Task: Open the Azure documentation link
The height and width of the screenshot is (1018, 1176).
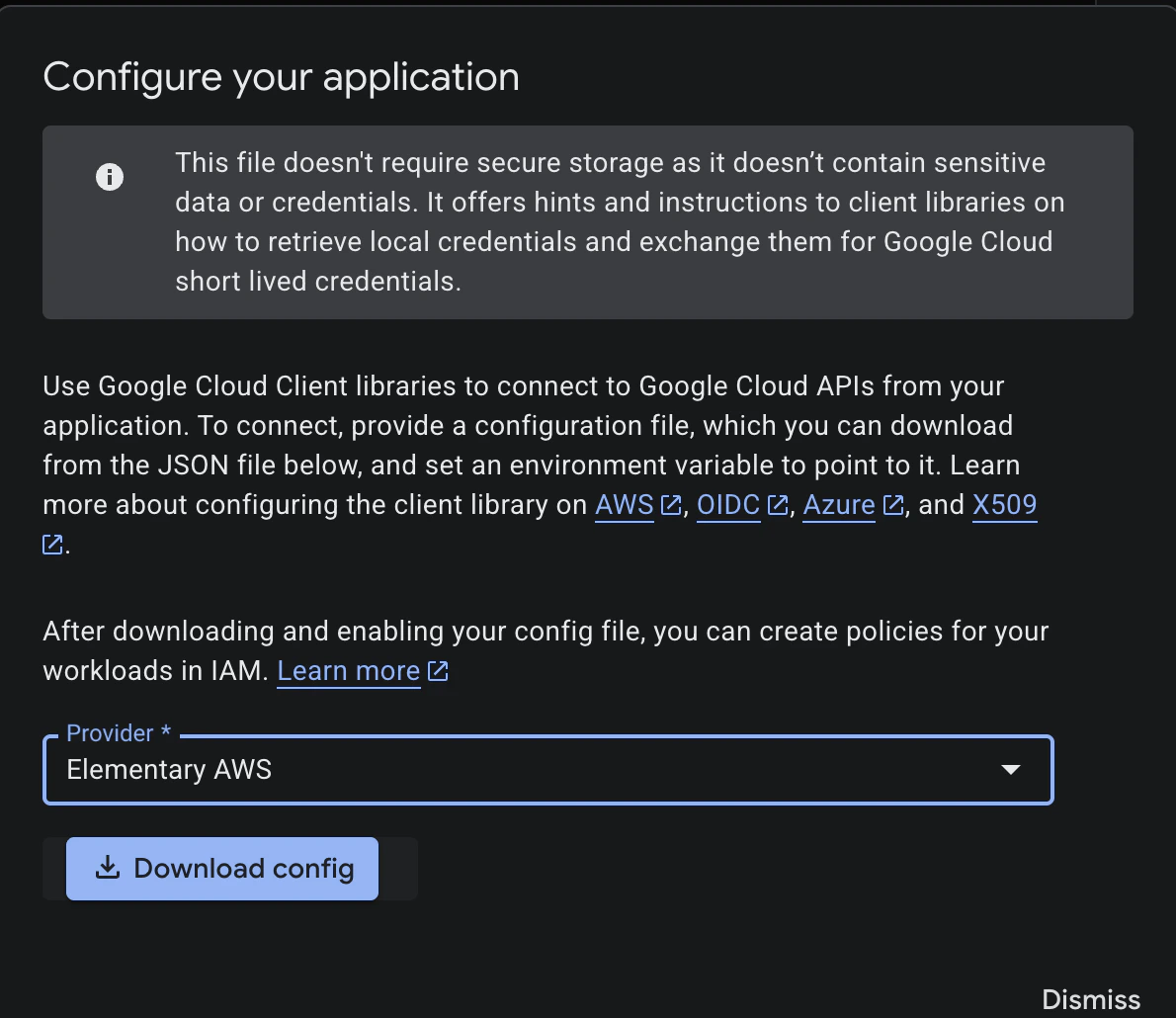Action: pyautogui.click(x=839, y=504)
